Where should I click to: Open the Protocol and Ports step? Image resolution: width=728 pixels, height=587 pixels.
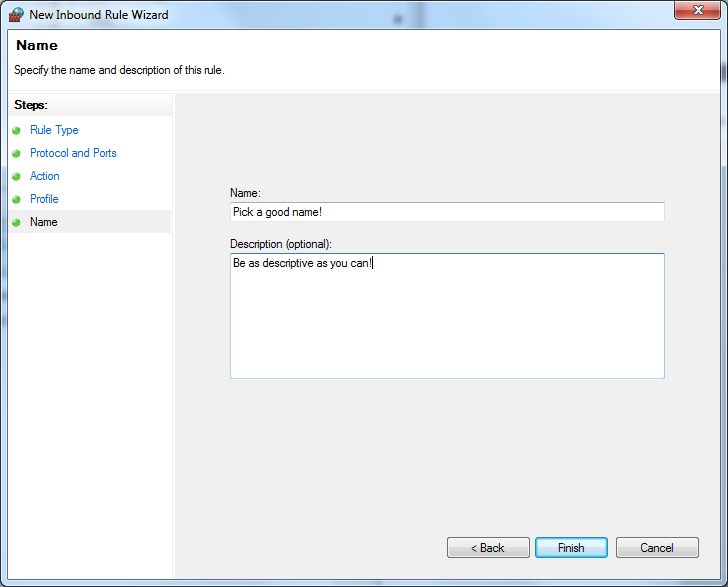click(x=73, y=153)
